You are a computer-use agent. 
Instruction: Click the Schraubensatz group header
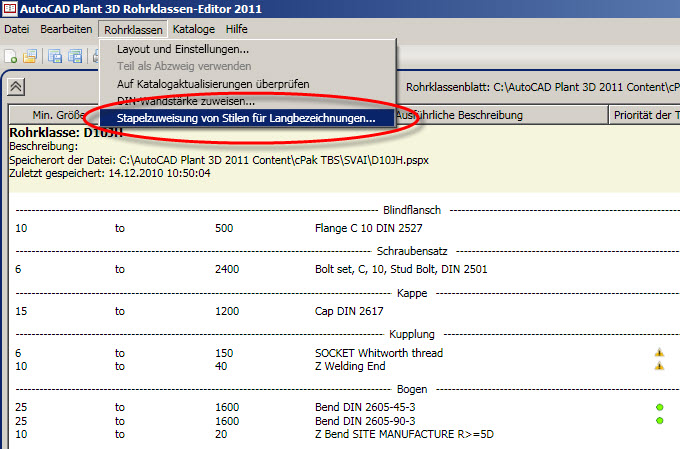[x=412, y=251]
